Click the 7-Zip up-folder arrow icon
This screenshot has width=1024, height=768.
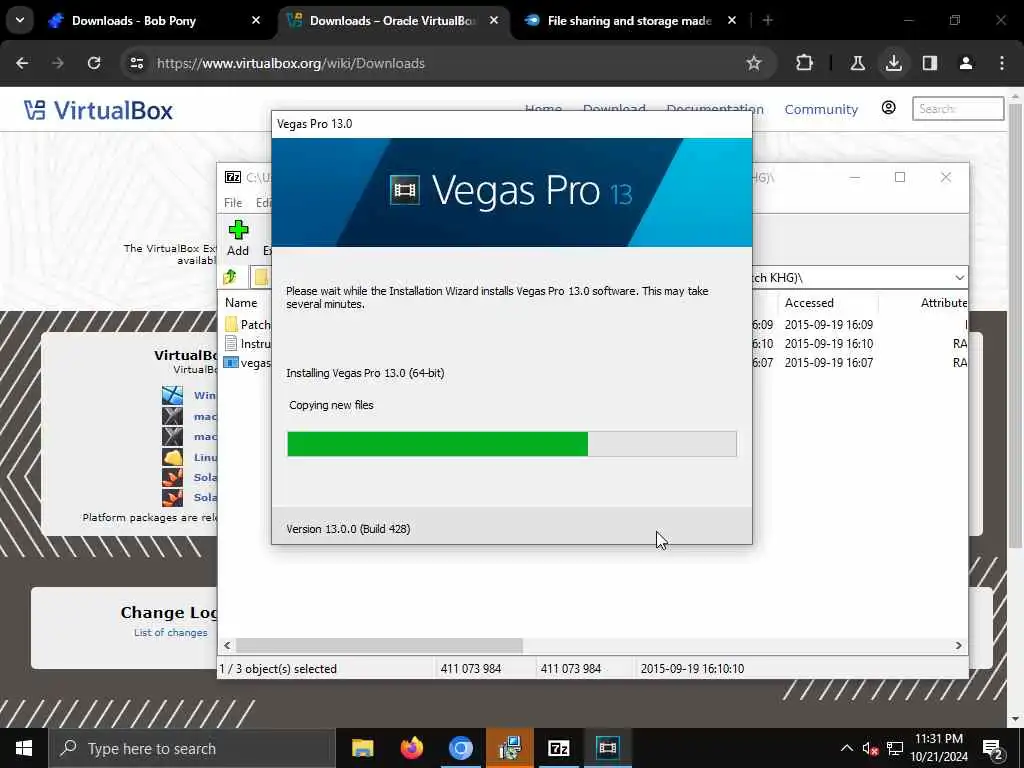230,277
